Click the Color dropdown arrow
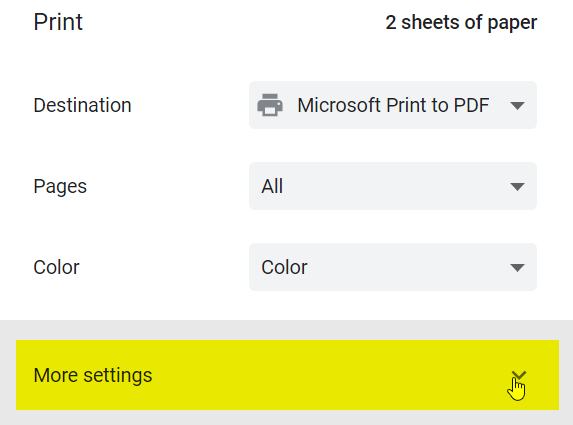The height and width of the screenshot is (425, 573). (x=517, y=268)
